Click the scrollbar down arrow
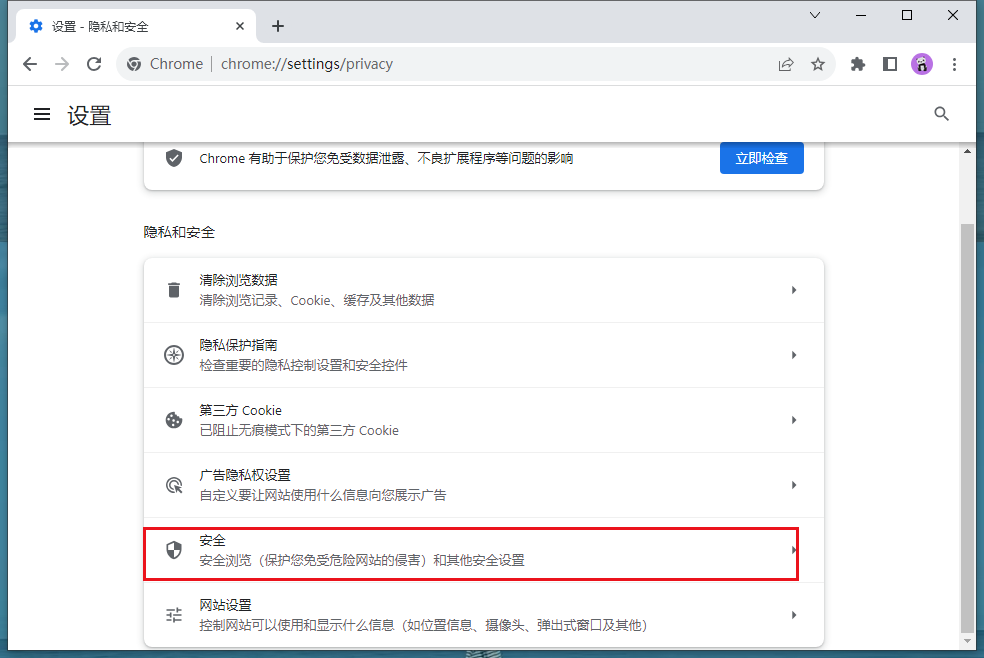The width and height of the screenshot is (984, 658). (967, 641)
